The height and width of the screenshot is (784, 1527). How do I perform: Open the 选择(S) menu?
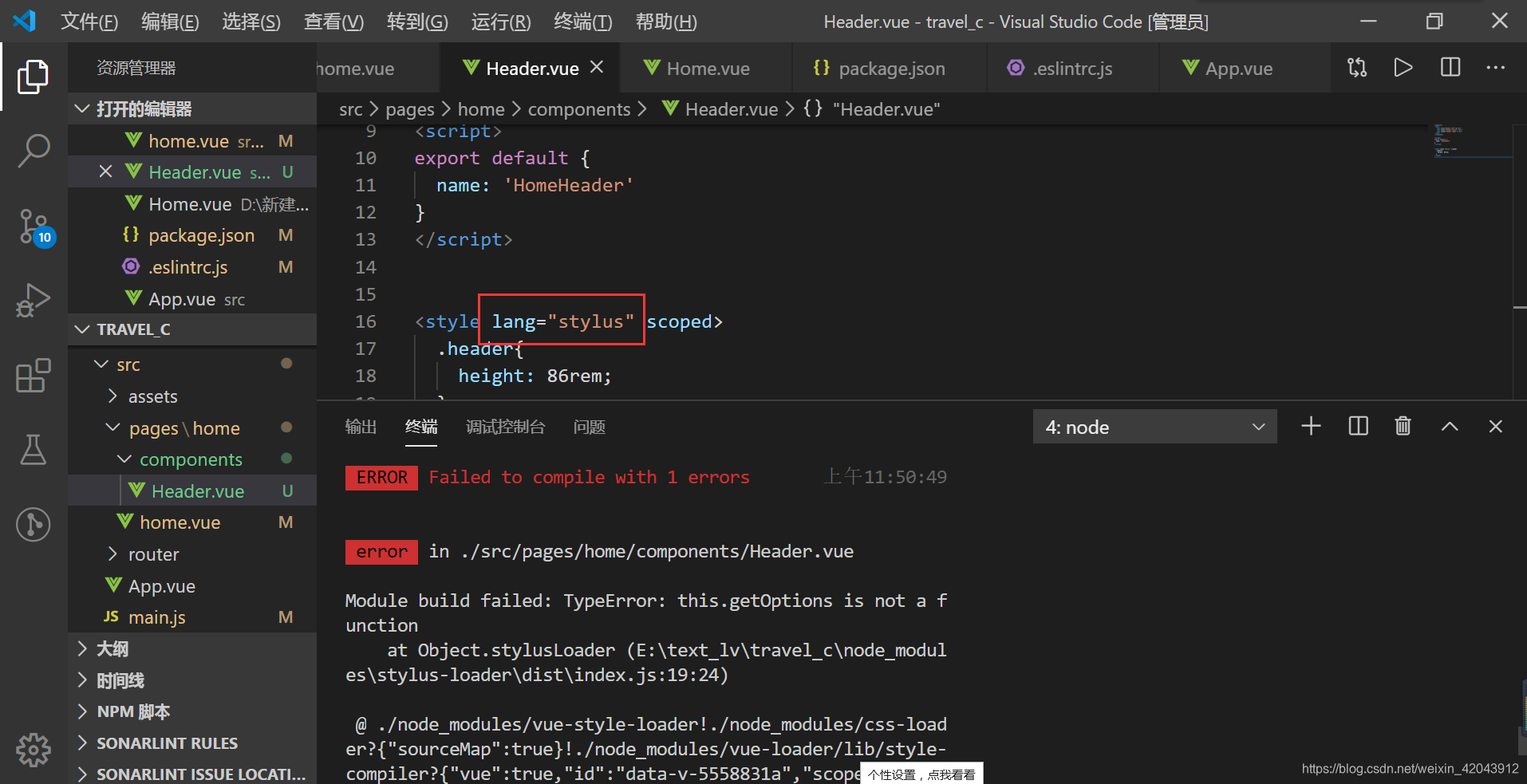point(251,22)
